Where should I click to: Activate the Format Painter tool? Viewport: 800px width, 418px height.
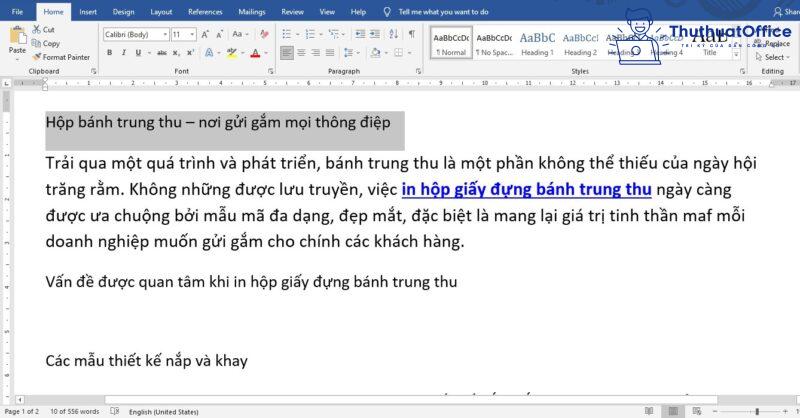point(61,57)
